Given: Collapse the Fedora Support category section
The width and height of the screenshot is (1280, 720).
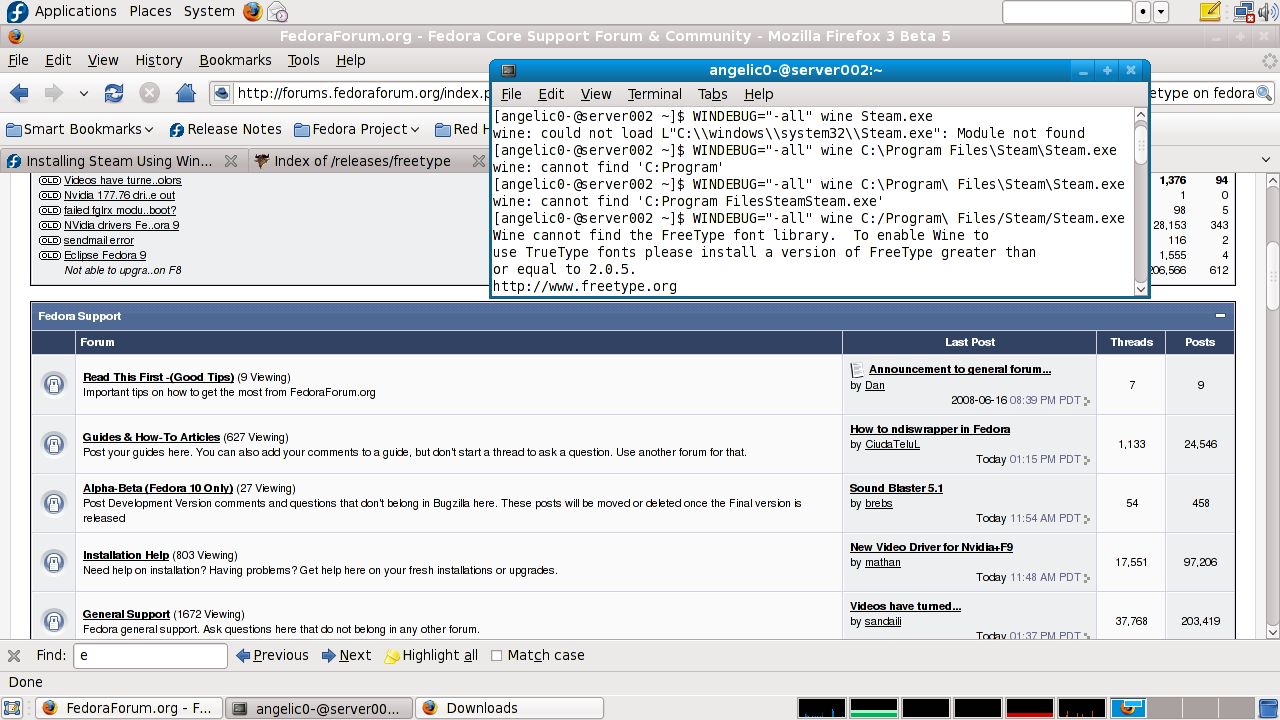Looking at the screenshot, I should (x=1221, y=316).
